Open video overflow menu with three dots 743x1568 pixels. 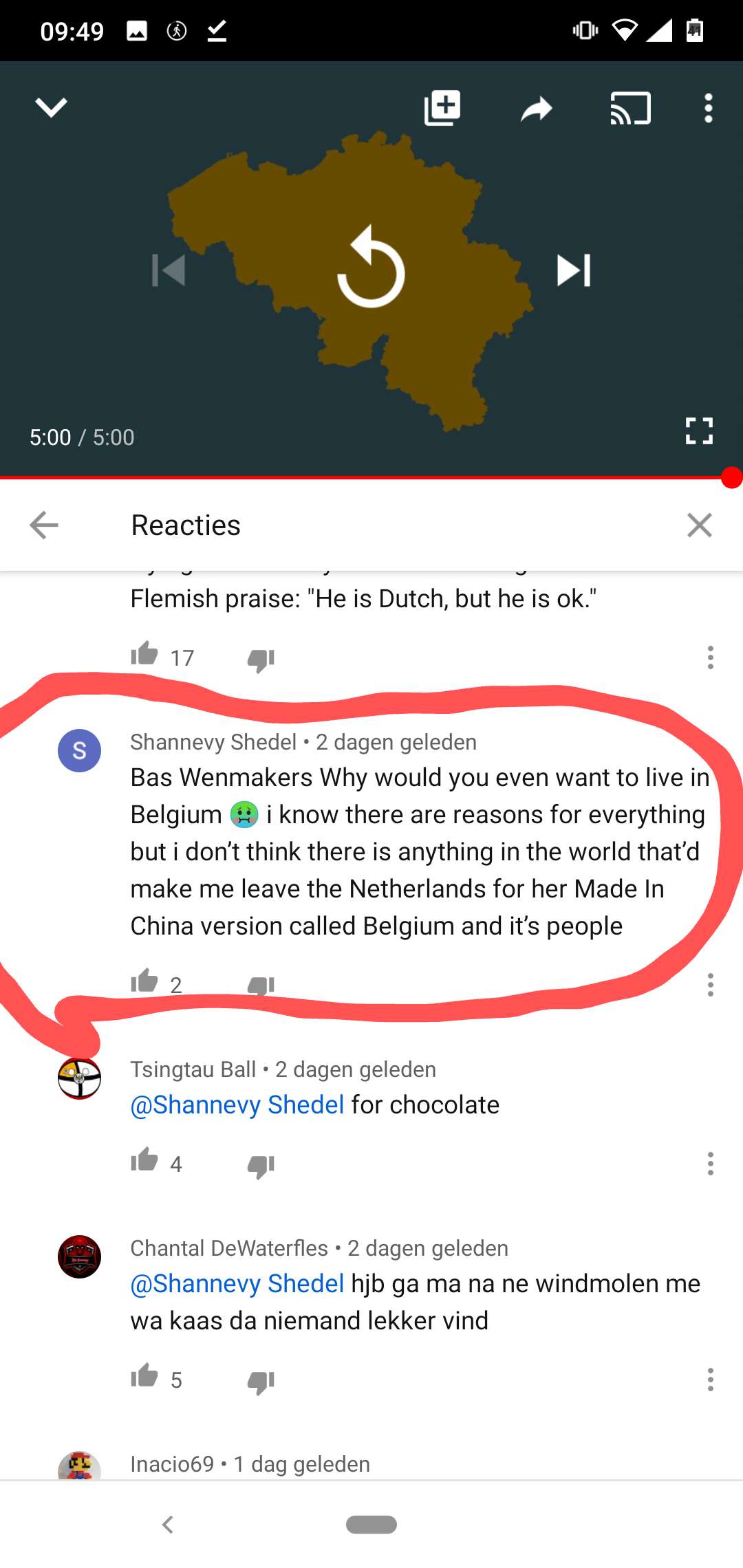(709, 109)
